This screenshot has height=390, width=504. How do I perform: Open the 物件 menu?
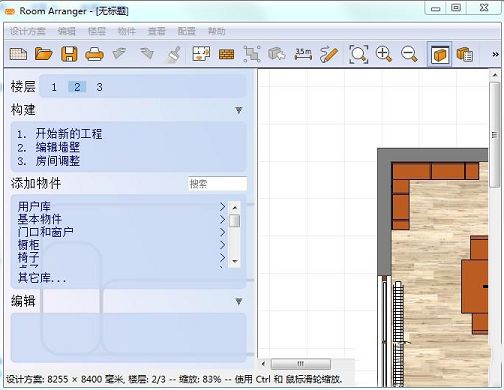click(x=127, y=31)
